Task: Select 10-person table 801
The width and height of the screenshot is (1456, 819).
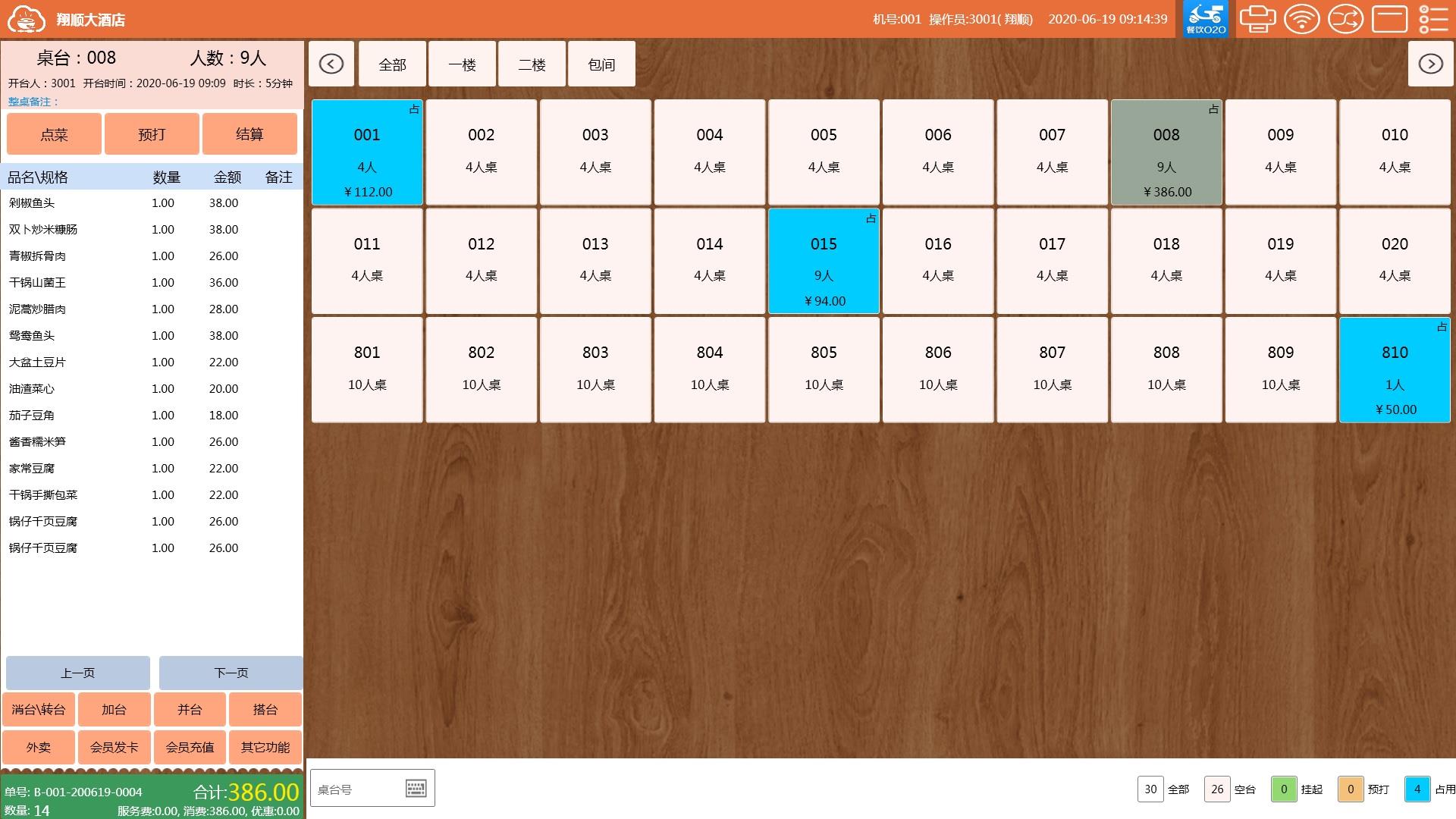Action: pos(367,370)
